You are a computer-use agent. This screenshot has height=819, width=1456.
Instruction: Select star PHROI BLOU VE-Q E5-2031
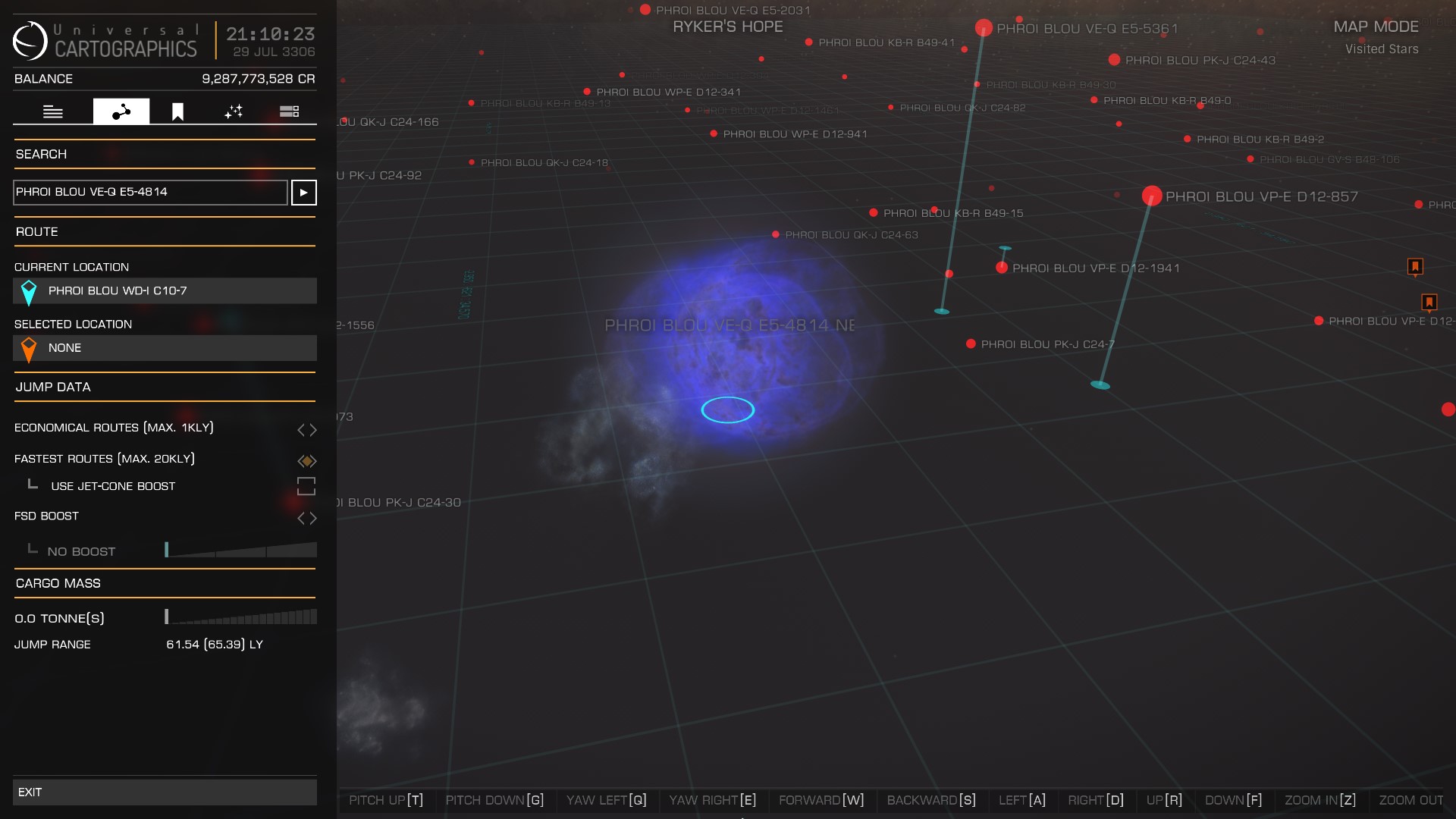pyautogui.click(x=645, y=10)
